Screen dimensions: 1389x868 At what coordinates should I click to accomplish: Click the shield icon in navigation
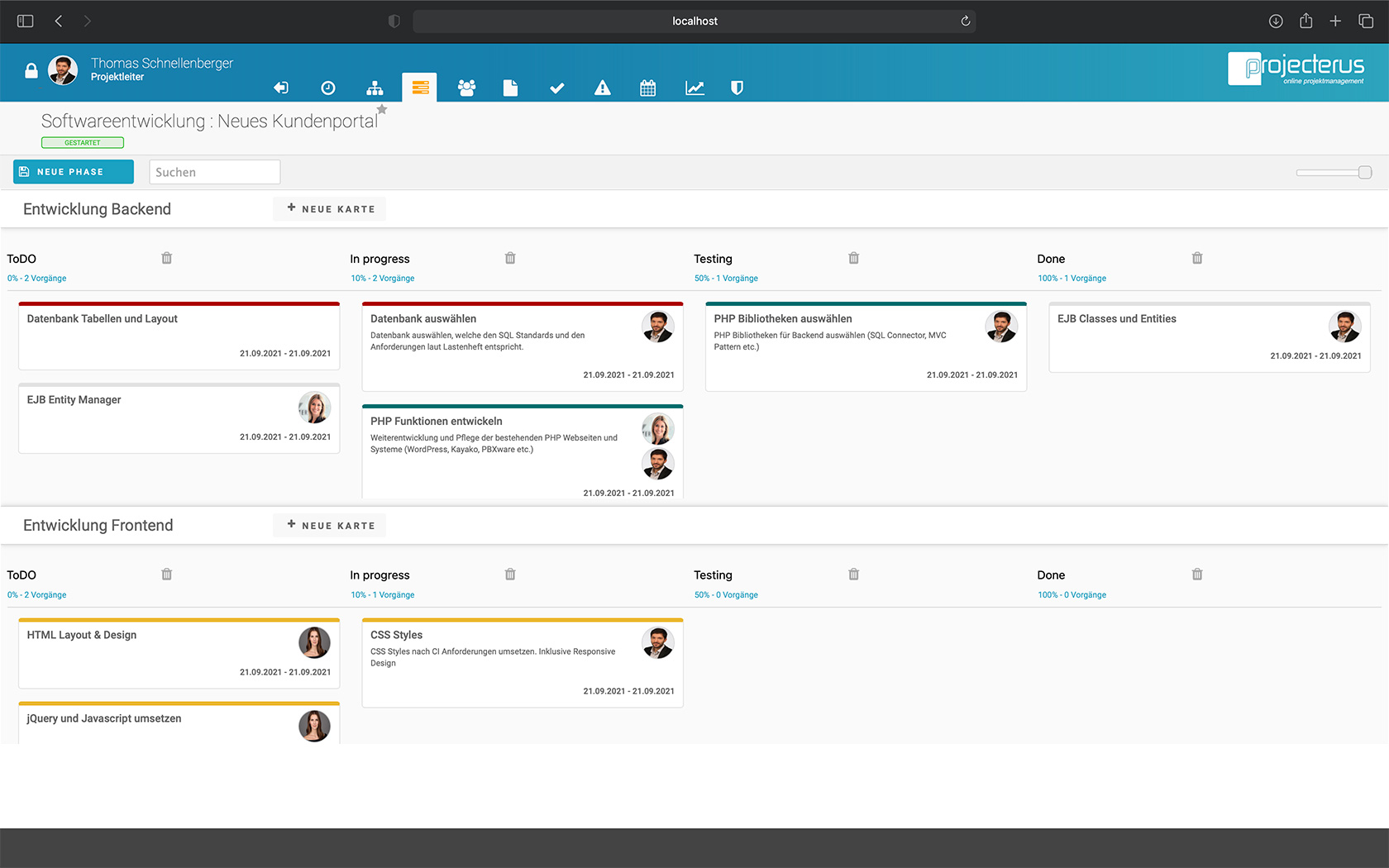click(x=737, y=88)
